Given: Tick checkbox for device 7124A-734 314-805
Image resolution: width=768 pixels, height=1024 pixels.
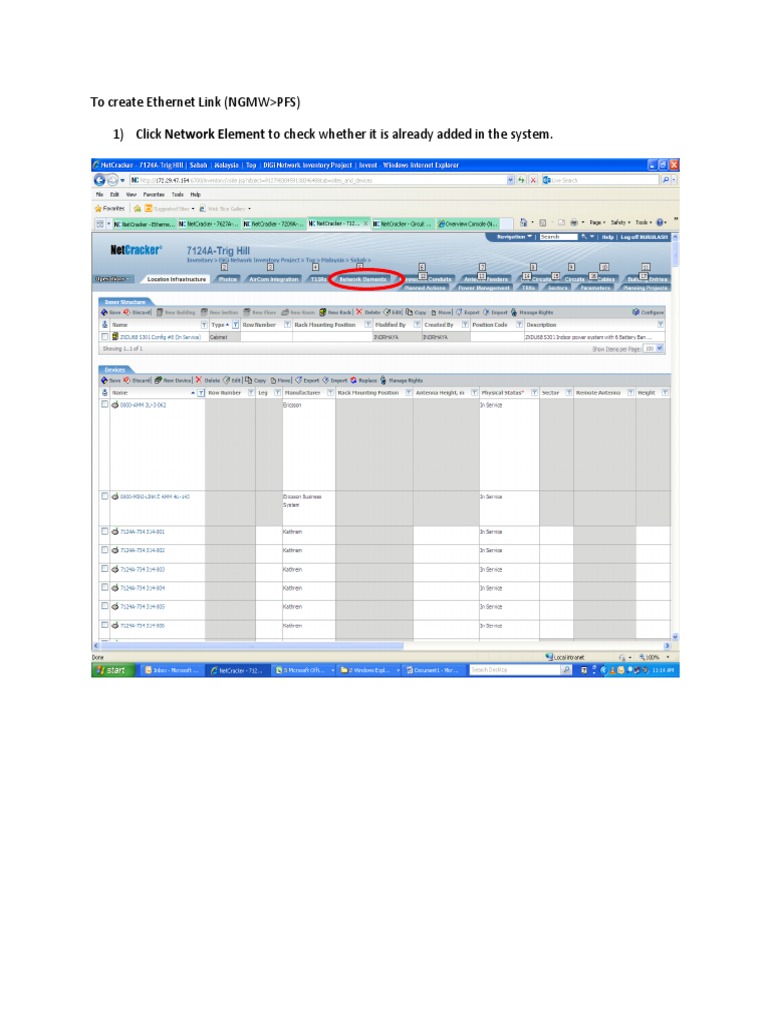Looking at the screenshot, I should point(104,606).
